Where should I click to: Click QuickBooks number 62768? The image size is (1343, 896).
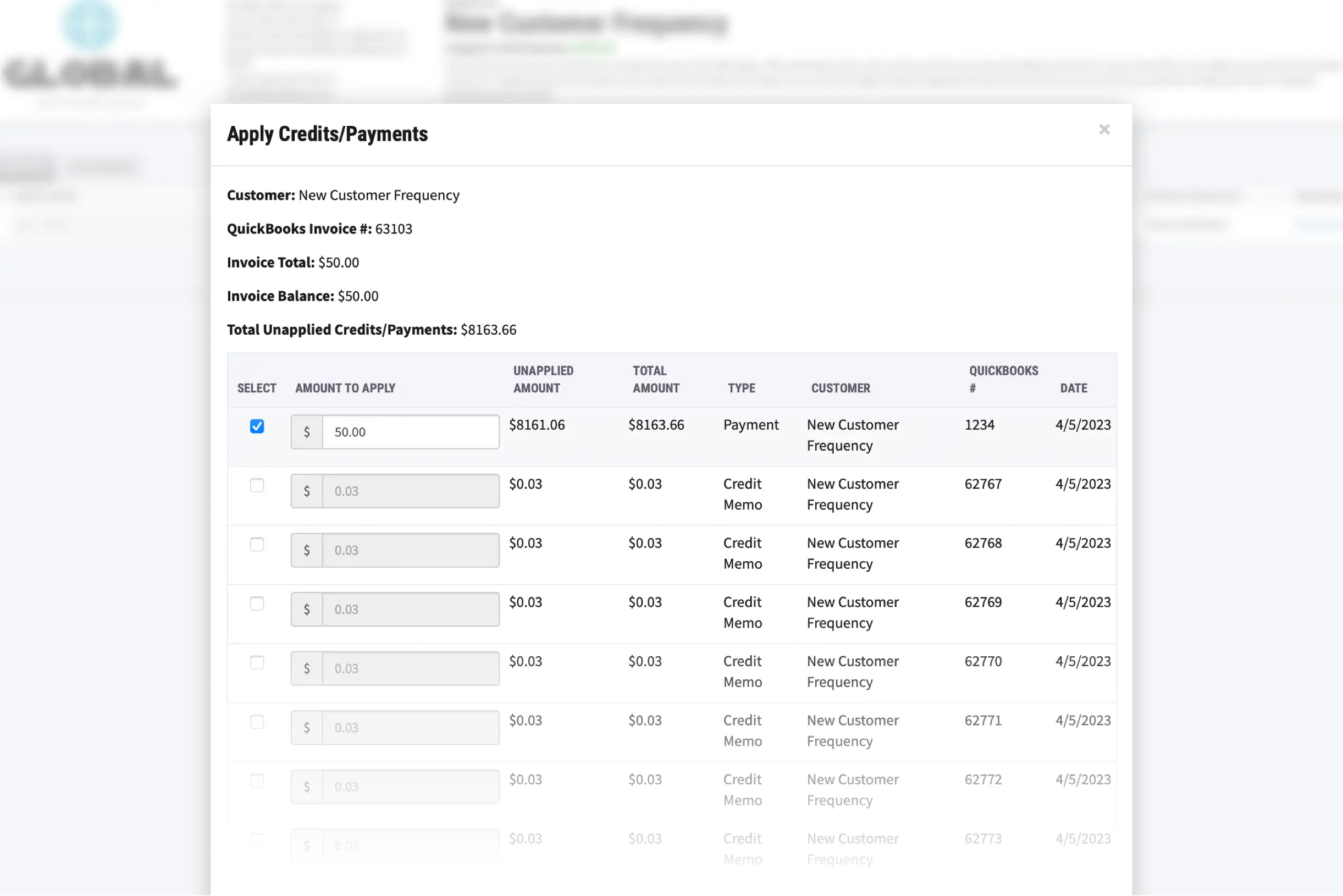coord(983,543)
